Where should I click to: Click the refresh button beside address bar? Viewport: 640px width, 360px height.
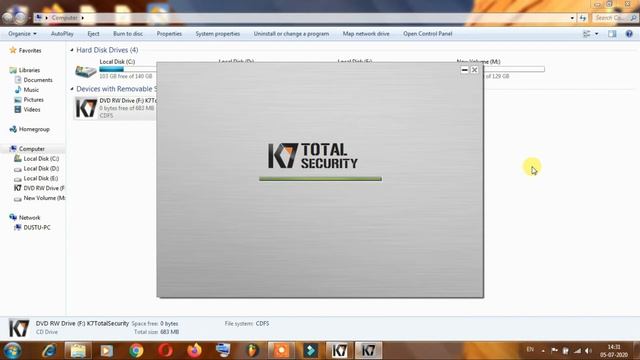[582, 18]
